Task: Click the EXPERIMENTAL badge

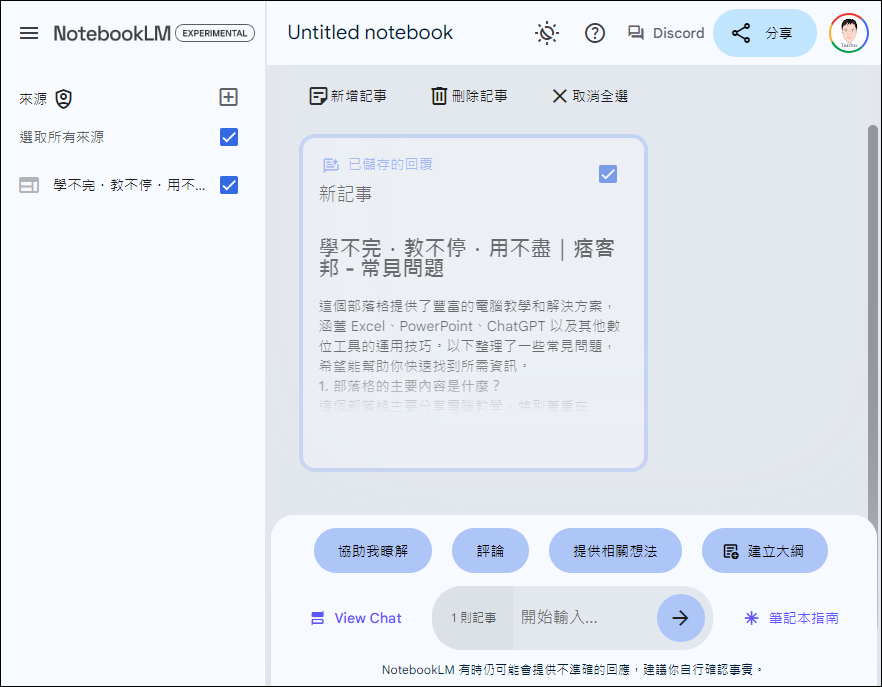Action: pos(215,33)
